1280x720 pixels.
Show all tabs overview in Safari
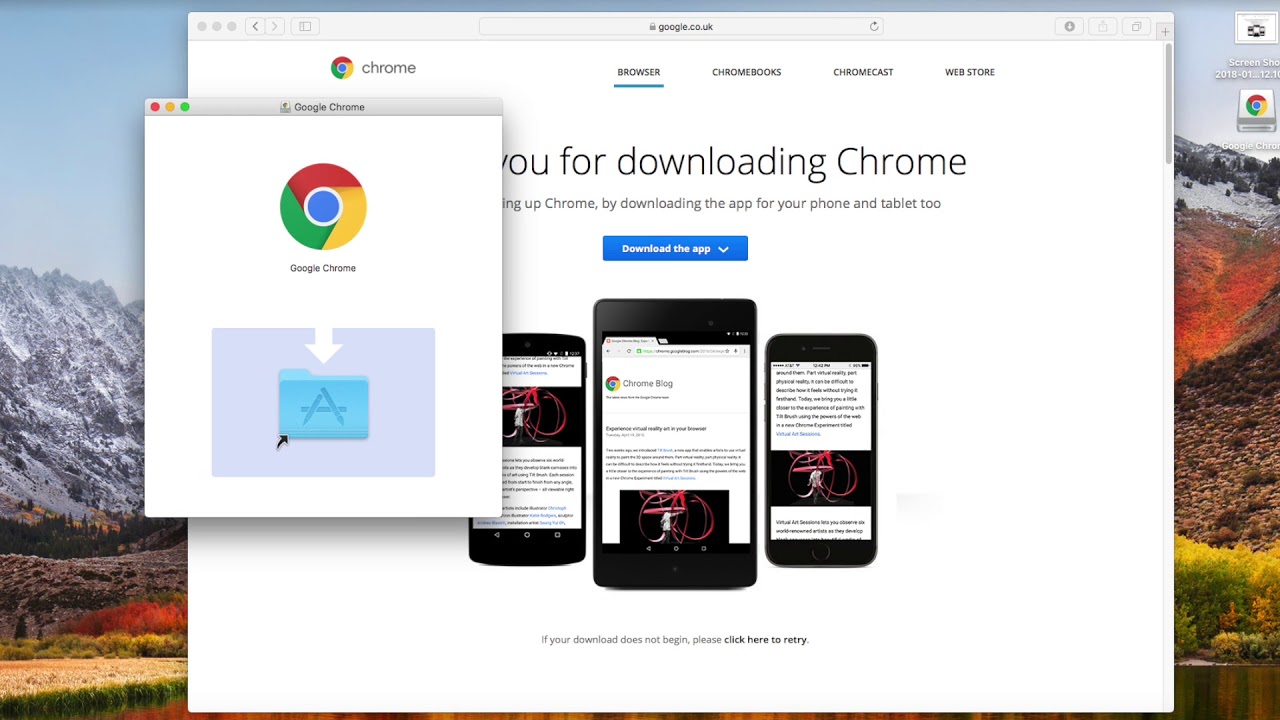[x=1136, y=26]
